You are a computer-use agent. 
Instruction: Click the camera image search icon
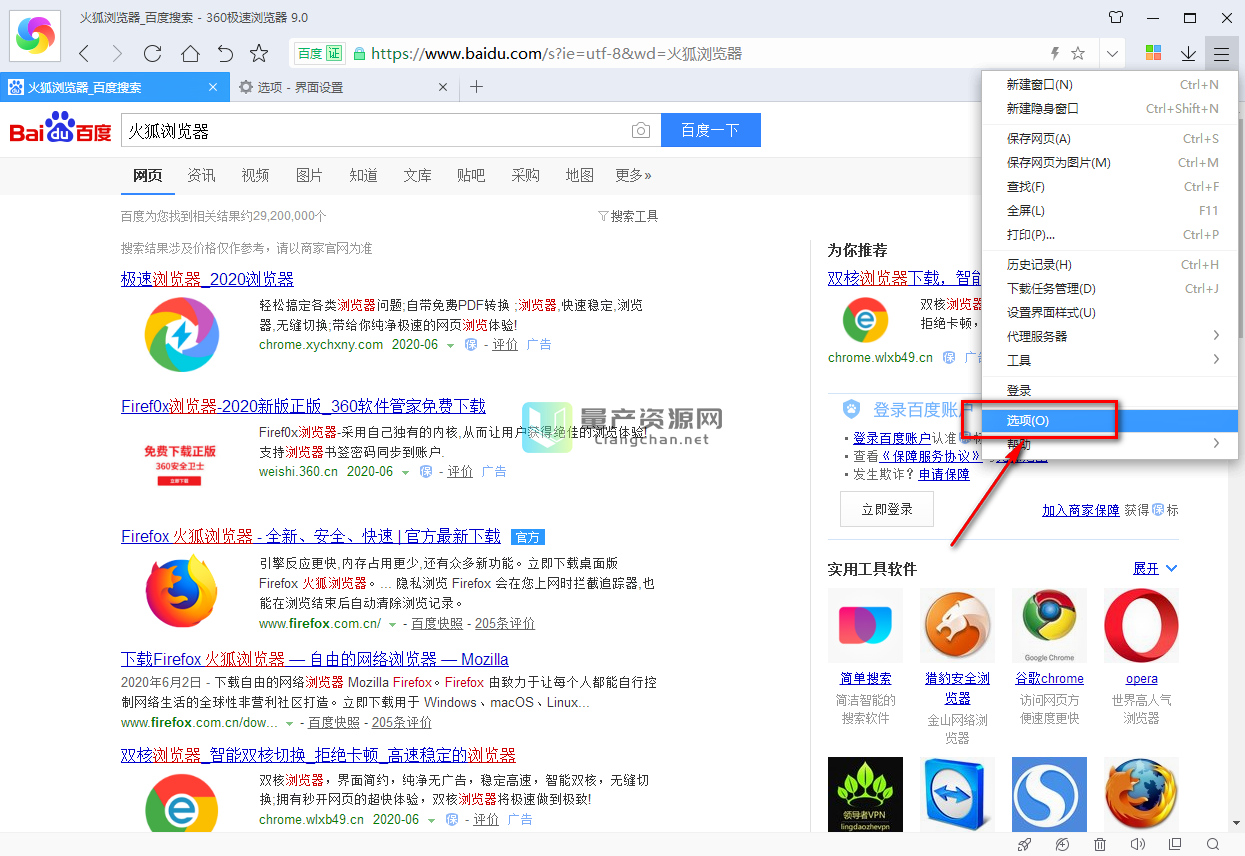(x=641, y=131)
